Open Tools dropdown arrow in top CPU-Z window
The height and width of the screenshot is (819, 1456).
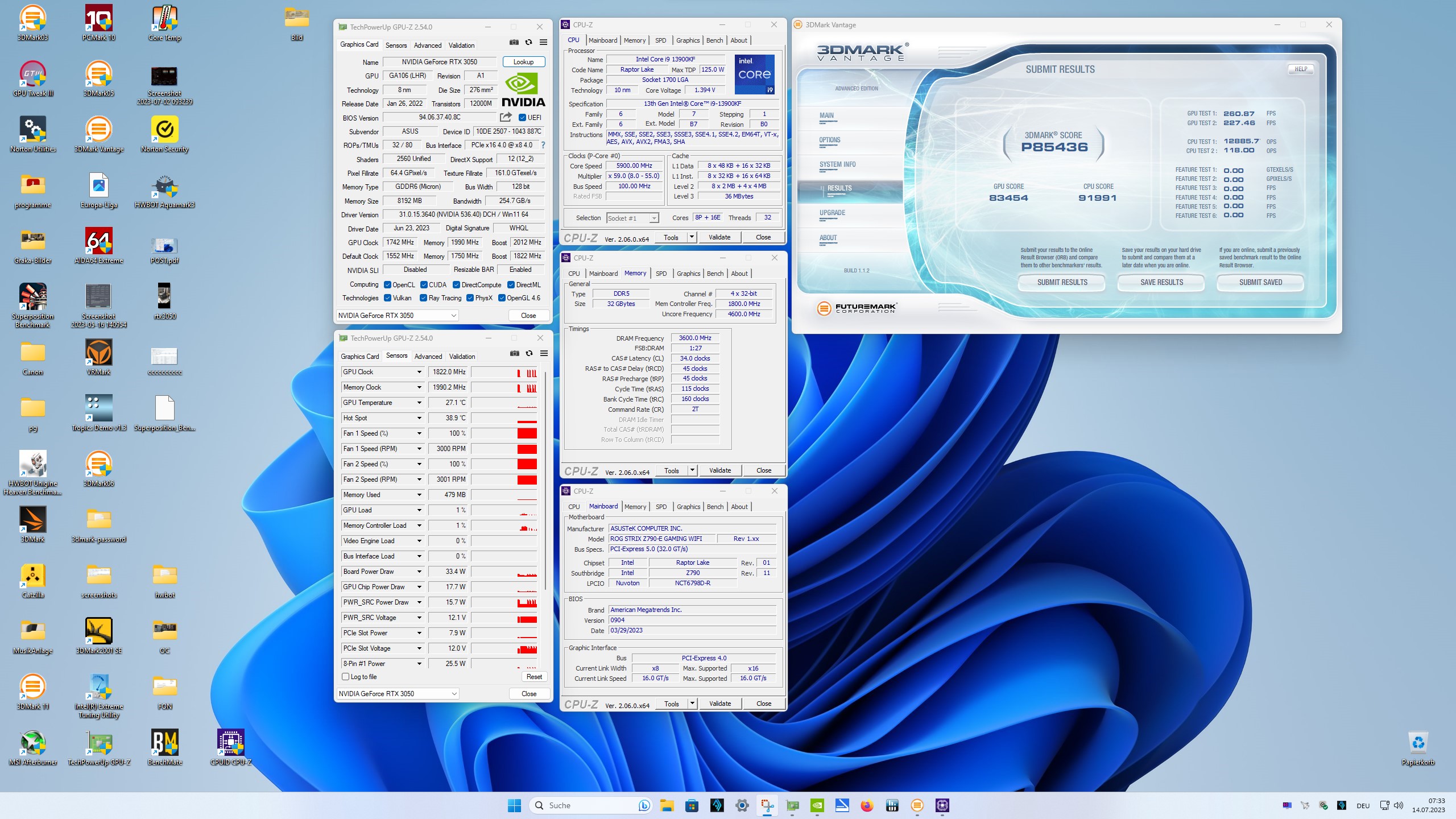[692, 237]
